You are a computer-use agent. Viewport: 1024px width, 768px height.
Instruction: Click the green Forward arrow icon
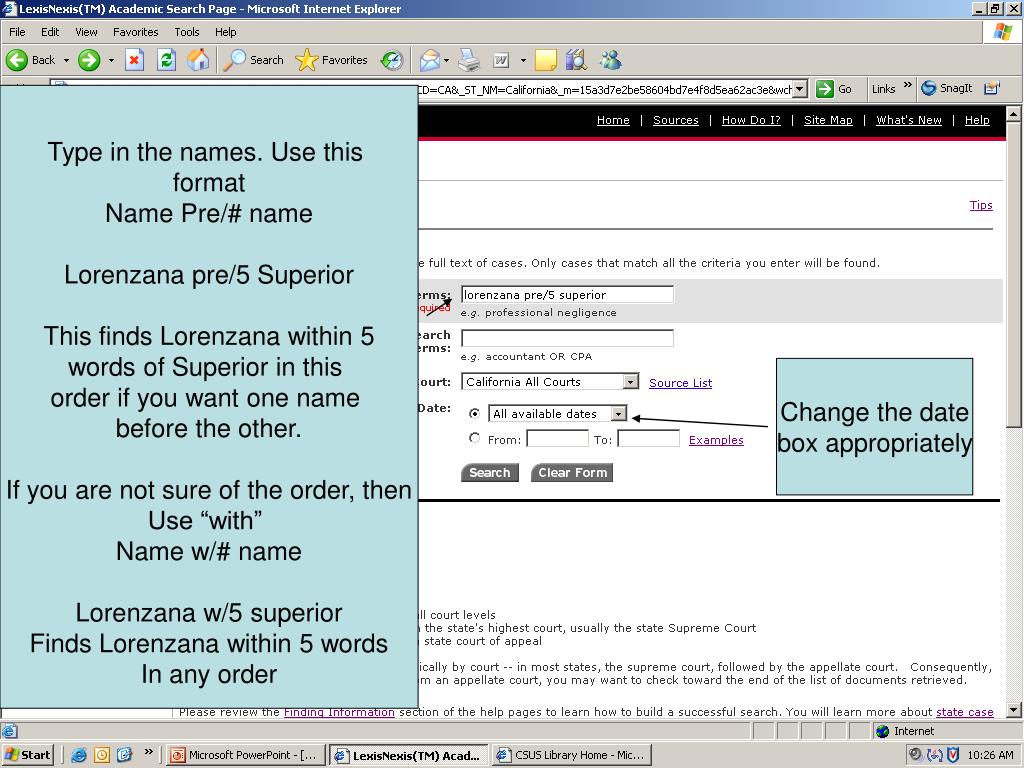pyautogui.click(x=89, y=60)
